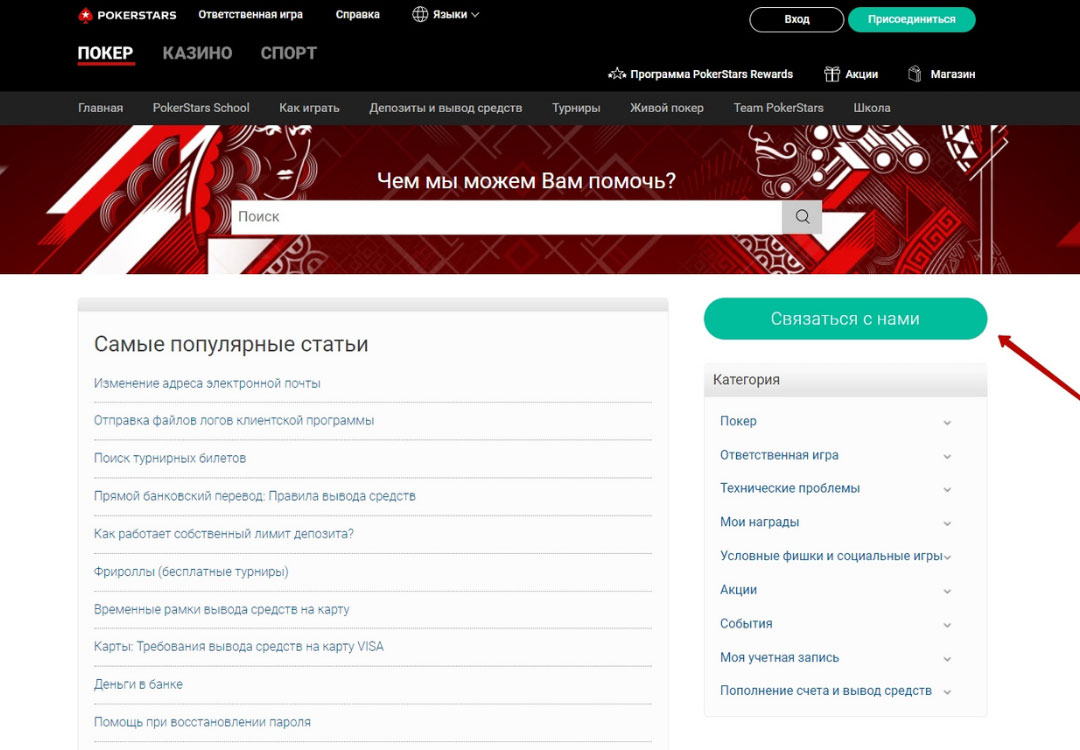This screenshot has width=1080, height=750.
Task: Expand the Покер category chevron
Action: pyautogui.click(x=947, y=422)
